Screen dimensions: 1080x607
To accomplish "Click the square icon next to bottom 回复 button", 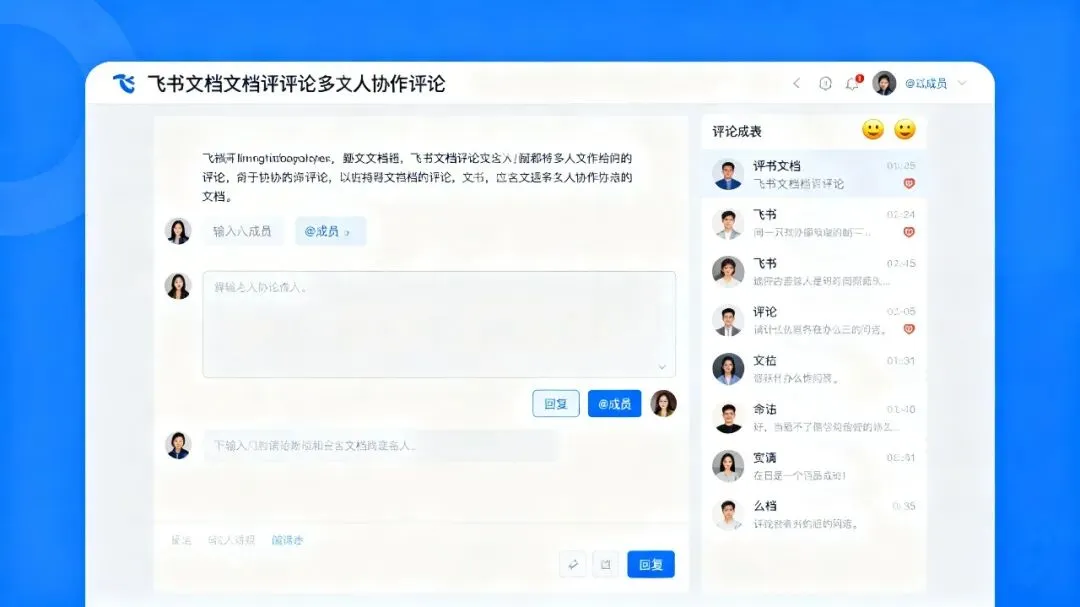I will [605, 564].
